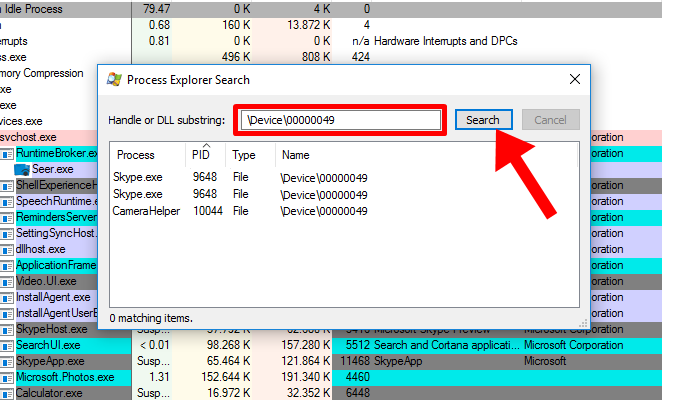Viewport: 695px width, 400px height.
Task: Select the SpeechRuntime.exe process
Action: (56, 201)
